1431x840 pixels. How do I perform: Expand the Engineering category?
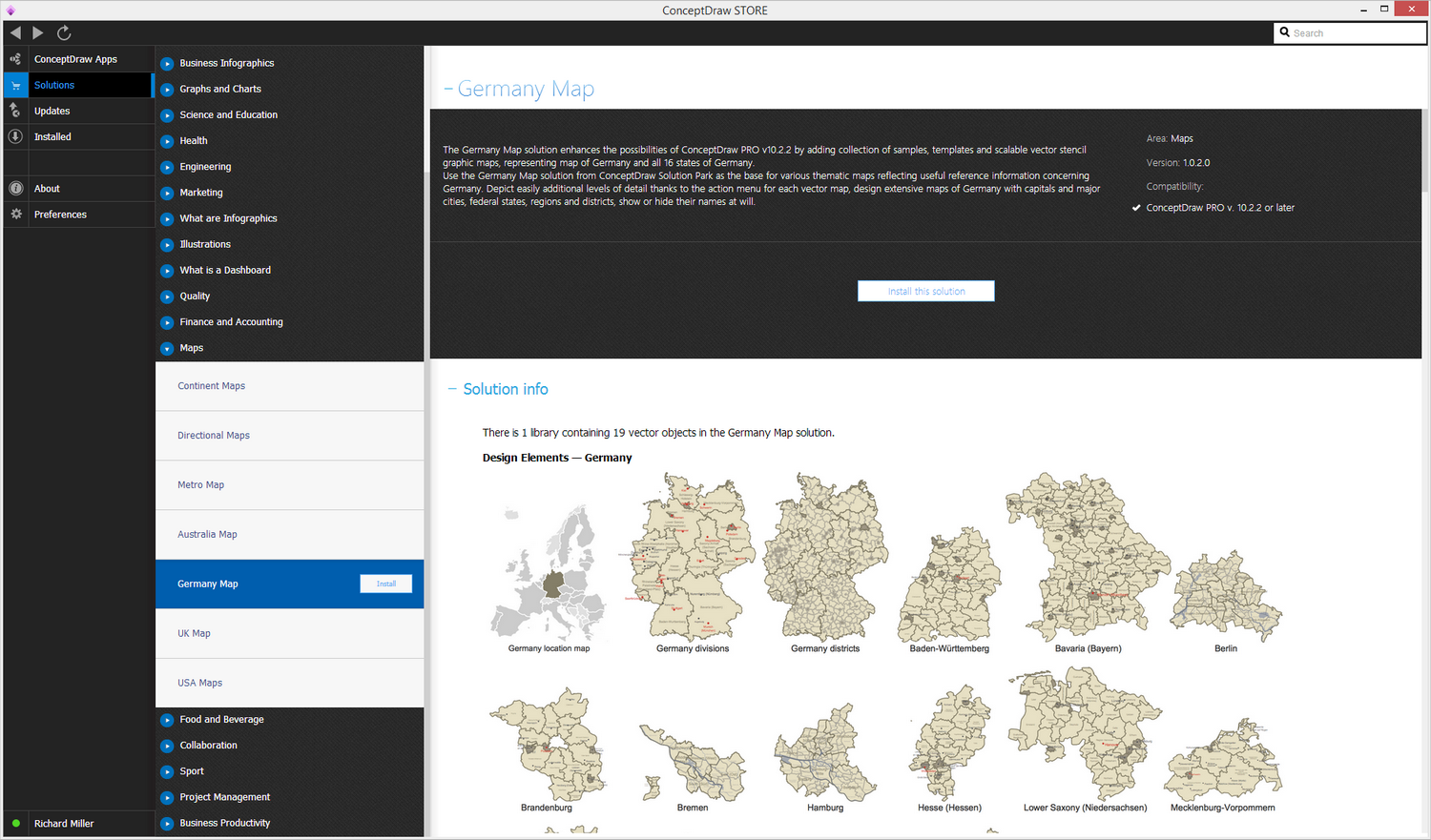tap(167, 167)
